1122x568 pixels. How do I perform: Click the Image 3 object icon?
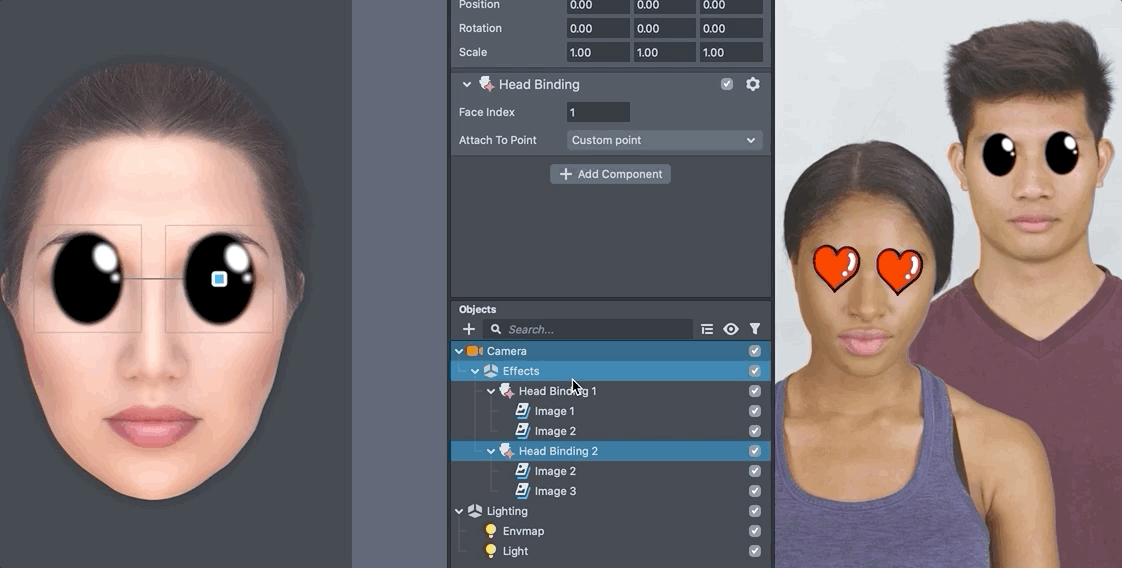point(522,491)
